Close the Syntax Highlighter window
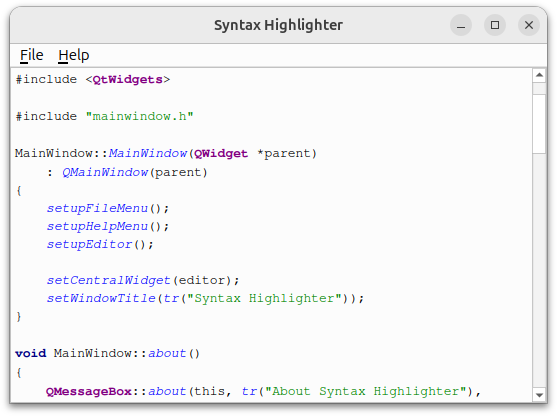The width and height of the screenshot is (557, 416). 529,25
